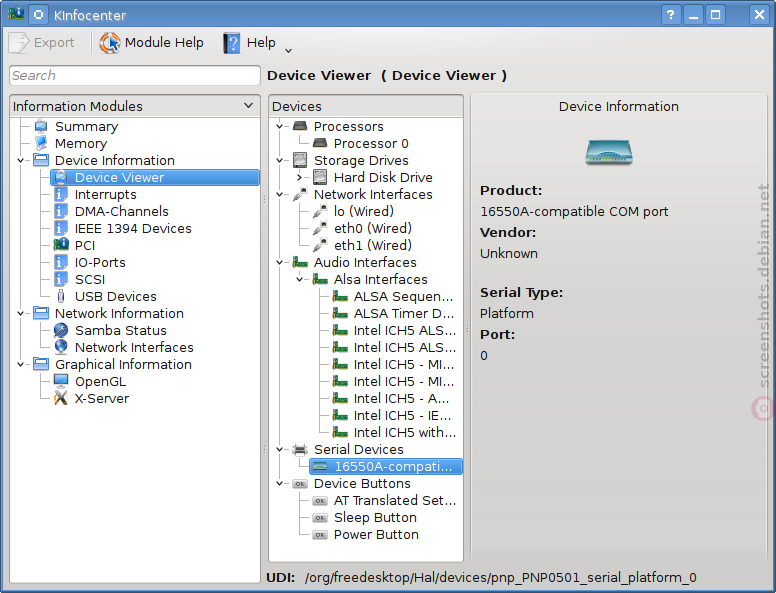
Task: Click the Export toolbar button
Action: pos(42,43)
